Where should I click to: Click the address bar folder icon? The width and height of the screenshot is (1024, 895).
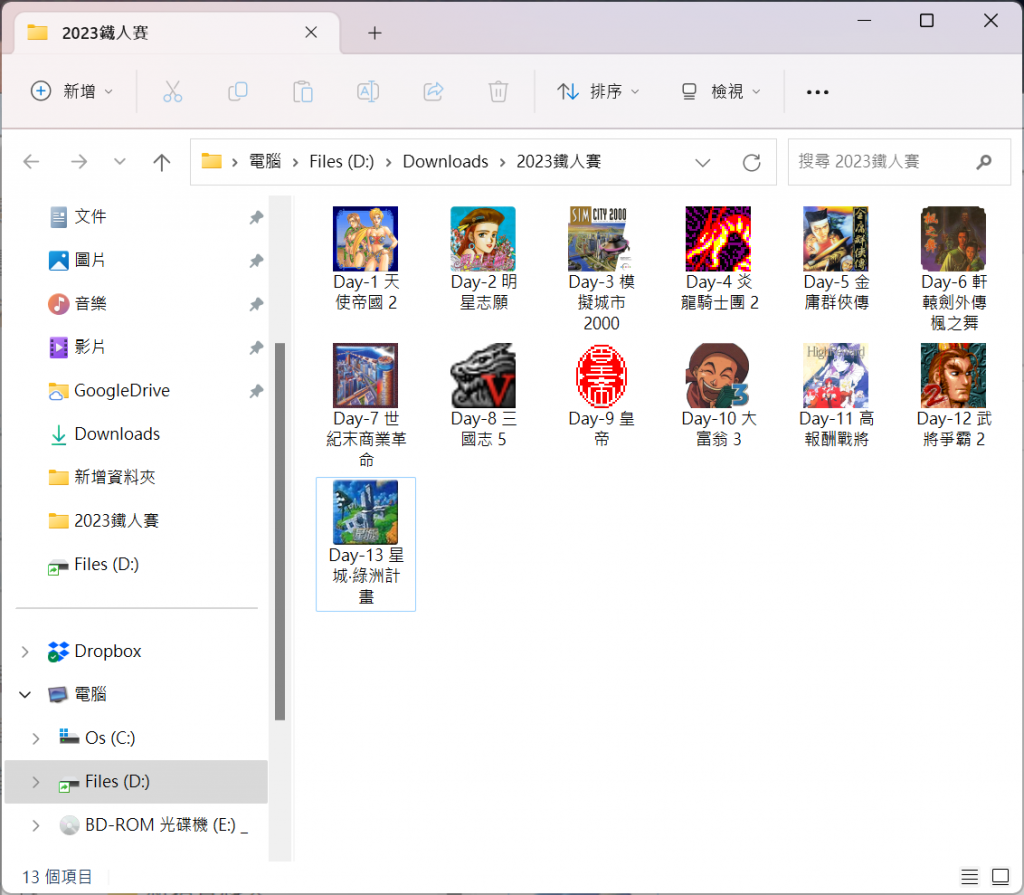211,161
